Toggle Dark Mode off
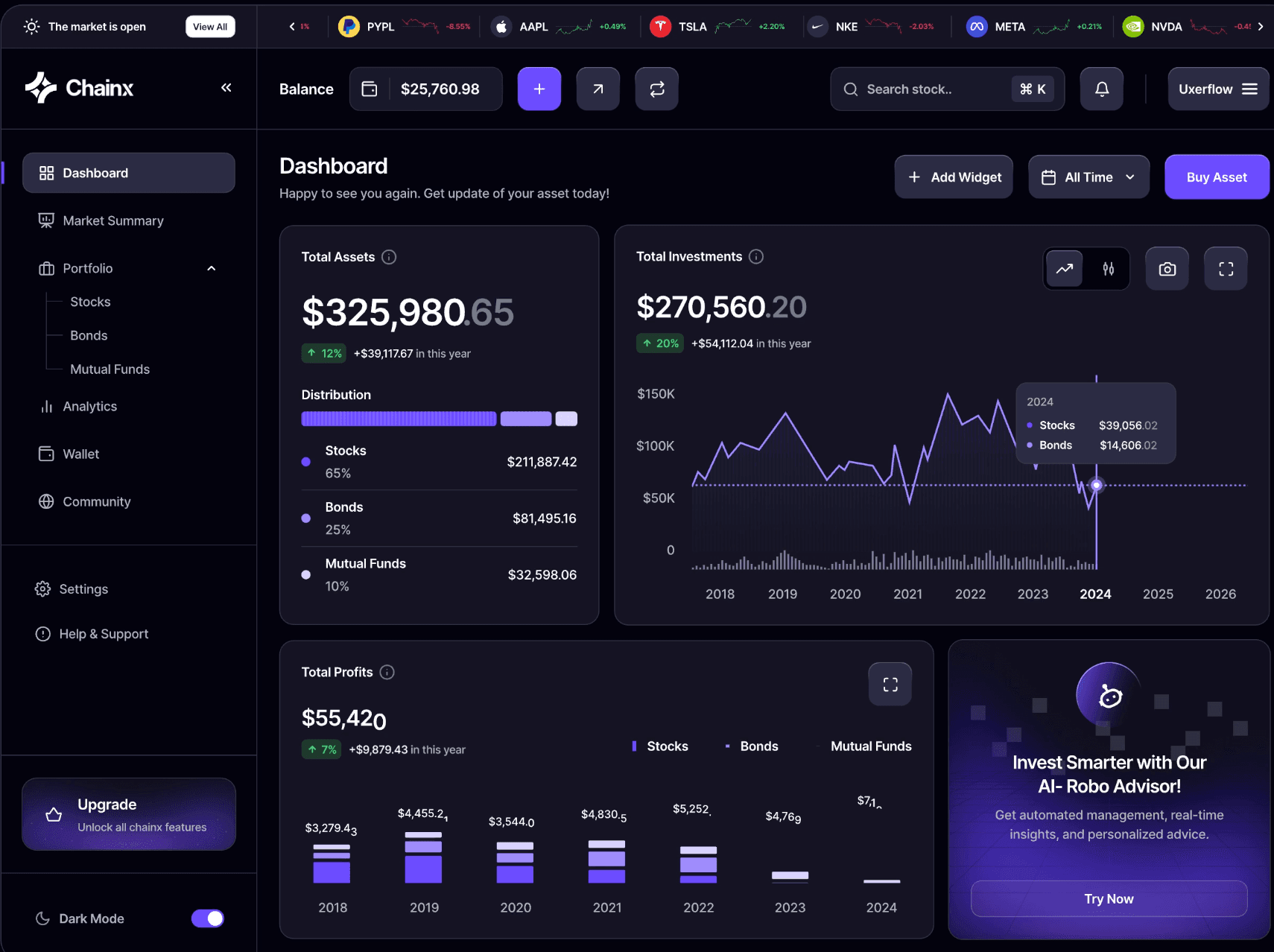The image size is (1274, 952). [x=208, y=918]
